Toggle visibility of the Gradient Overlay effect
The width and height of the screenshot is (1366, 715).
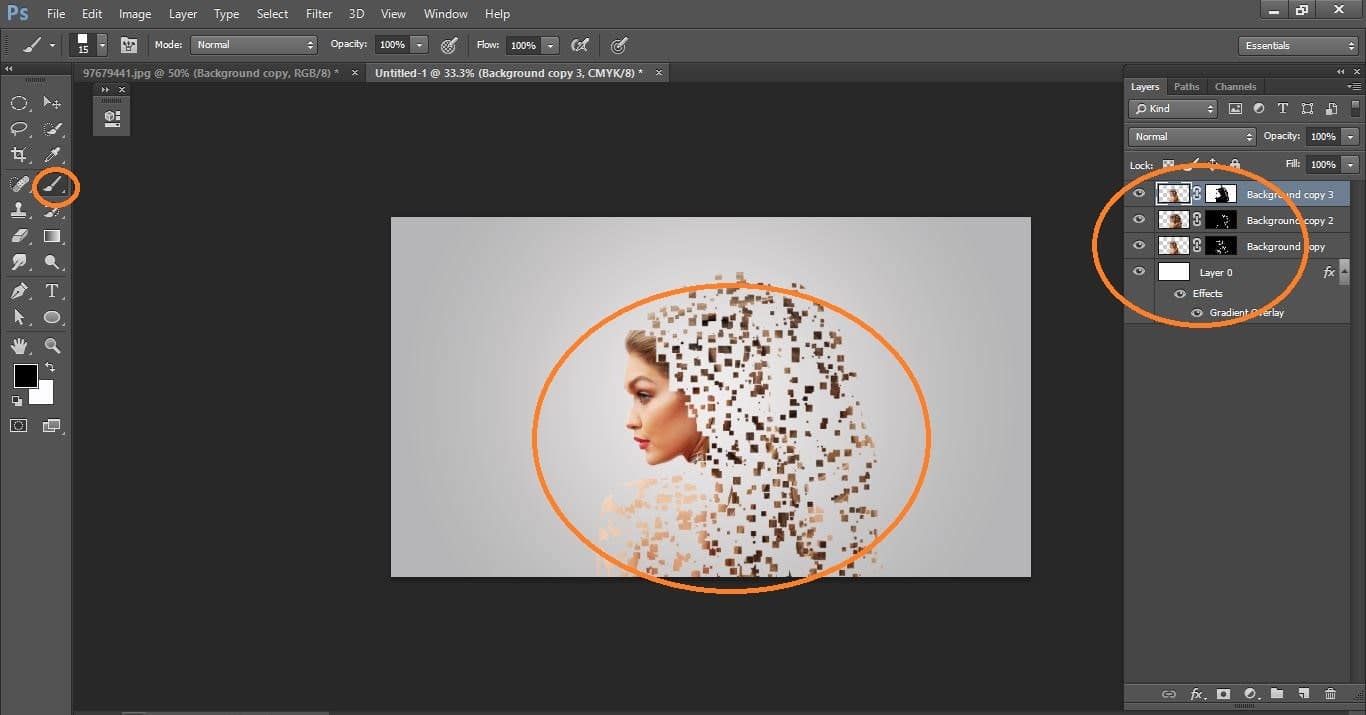(1196, 313)
